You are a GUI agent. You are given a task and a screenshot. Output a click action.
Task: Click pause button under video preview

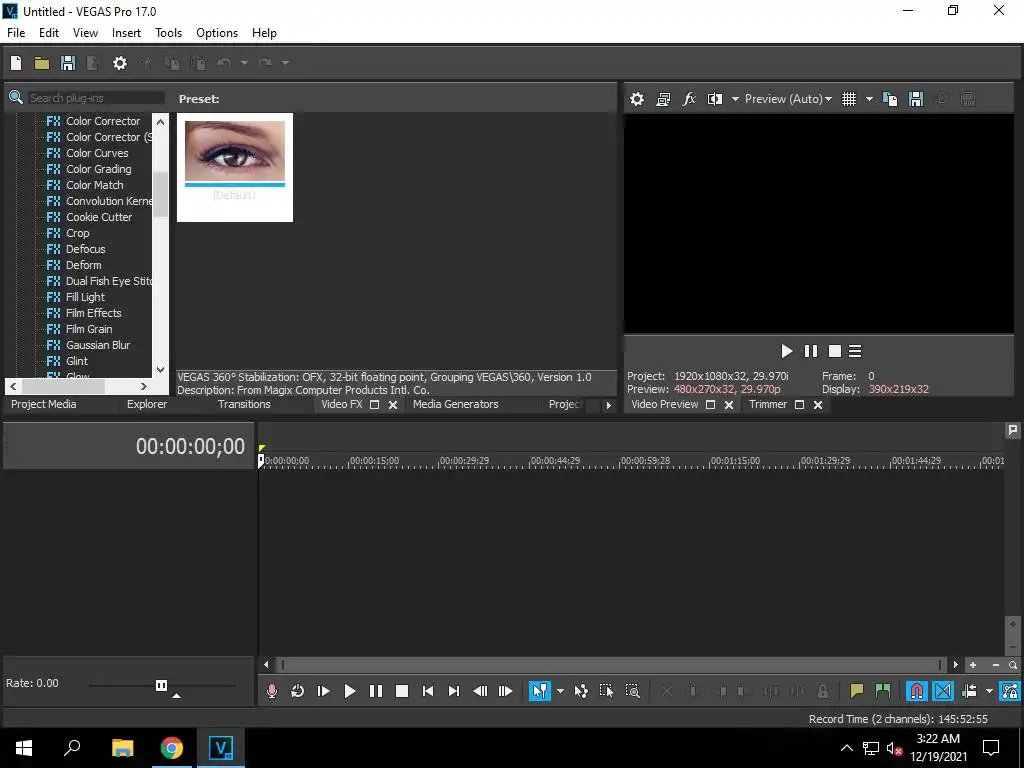click(810, 351)
